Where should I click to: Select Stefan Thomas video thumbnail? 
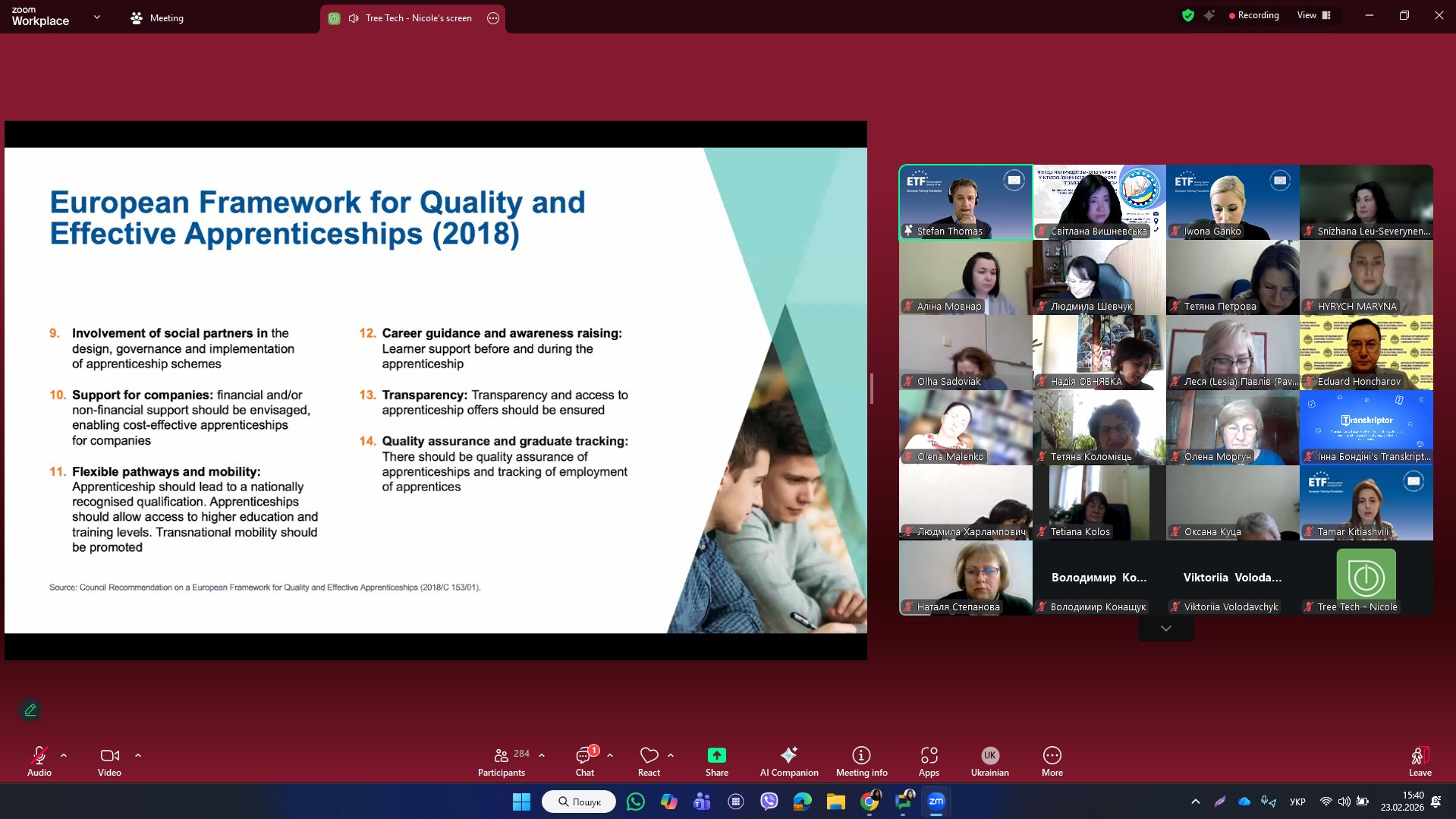point(965,202)
